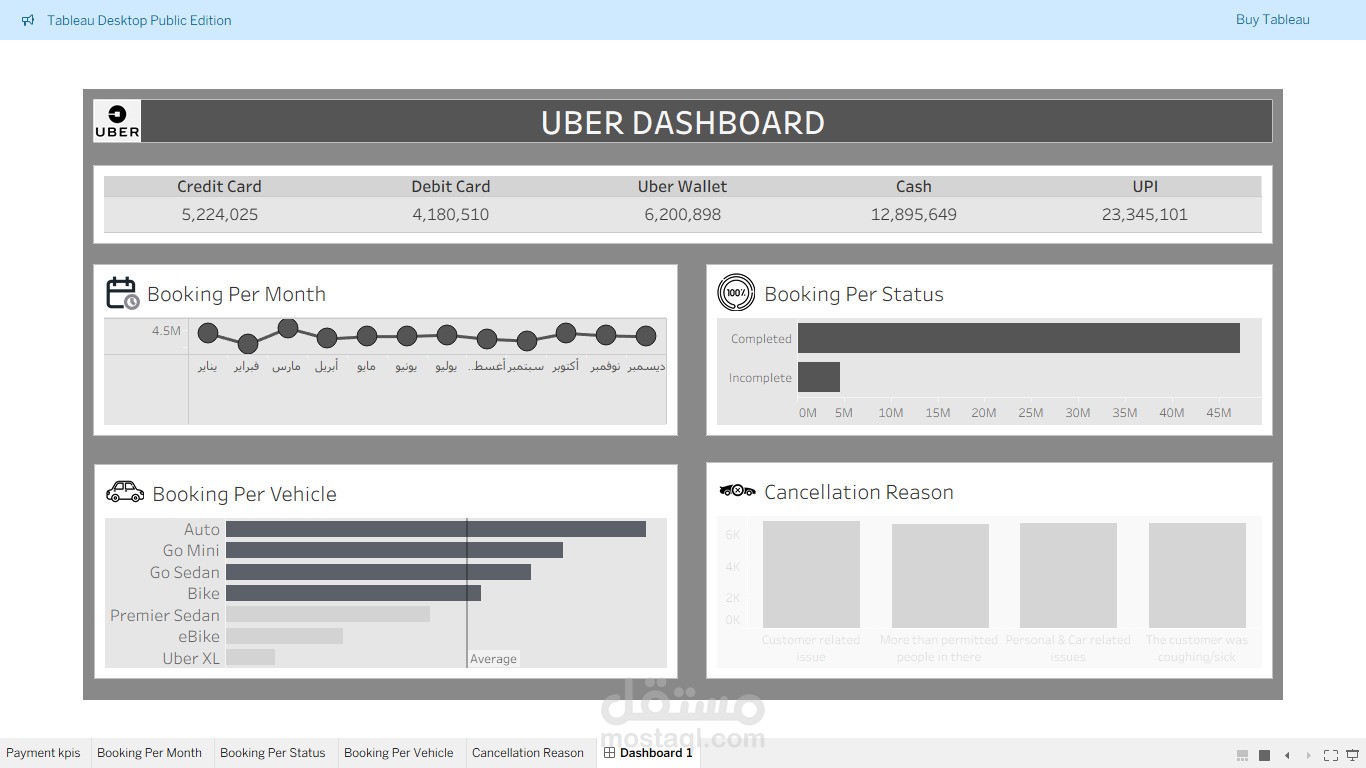This screenshot has width=1366, height=768.
Task: Click the calendar icon beside Booking Per Month
Action: click(x=124, y=292)
